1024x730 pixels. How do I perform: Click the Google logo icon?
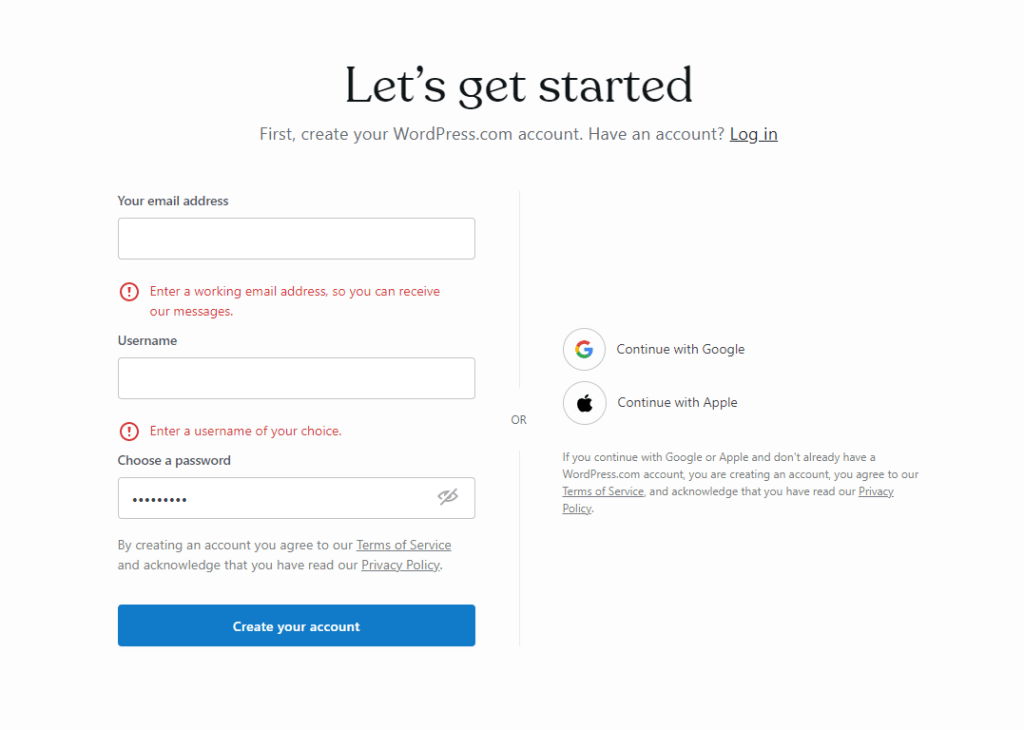[x=585, y=350]
